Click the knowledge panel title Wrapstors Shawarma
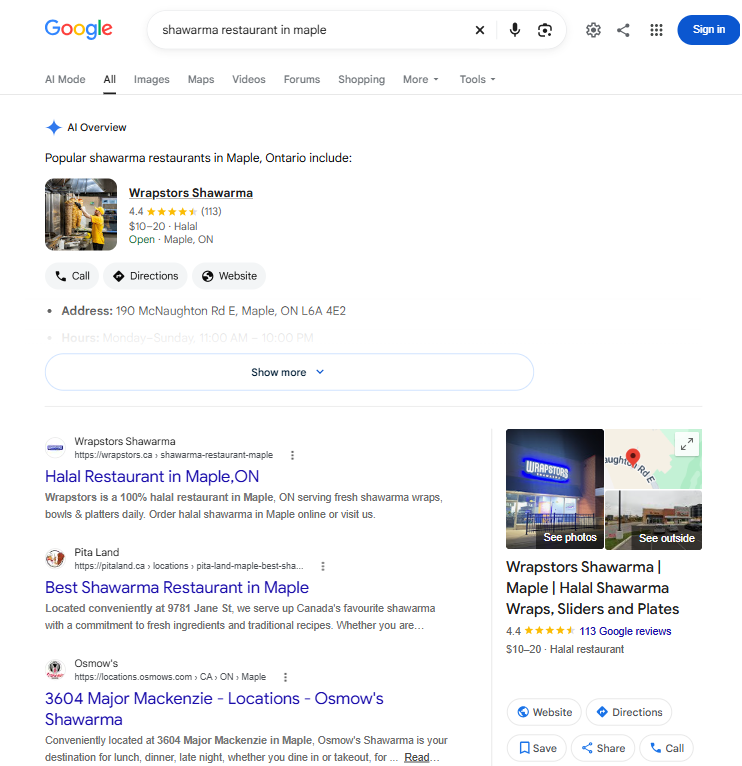This screenshot has width=742, height=766. click(593, 588)
